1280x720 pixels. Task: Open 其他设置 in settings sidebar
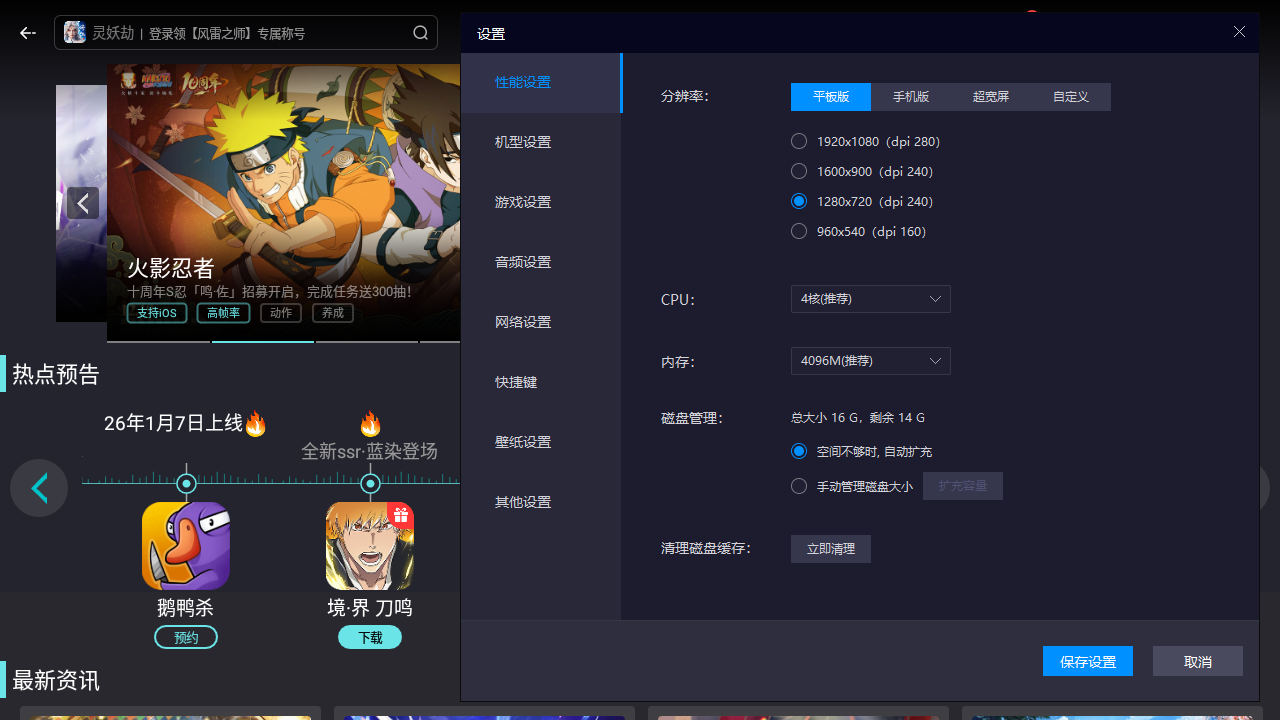(x=541, y=502)
